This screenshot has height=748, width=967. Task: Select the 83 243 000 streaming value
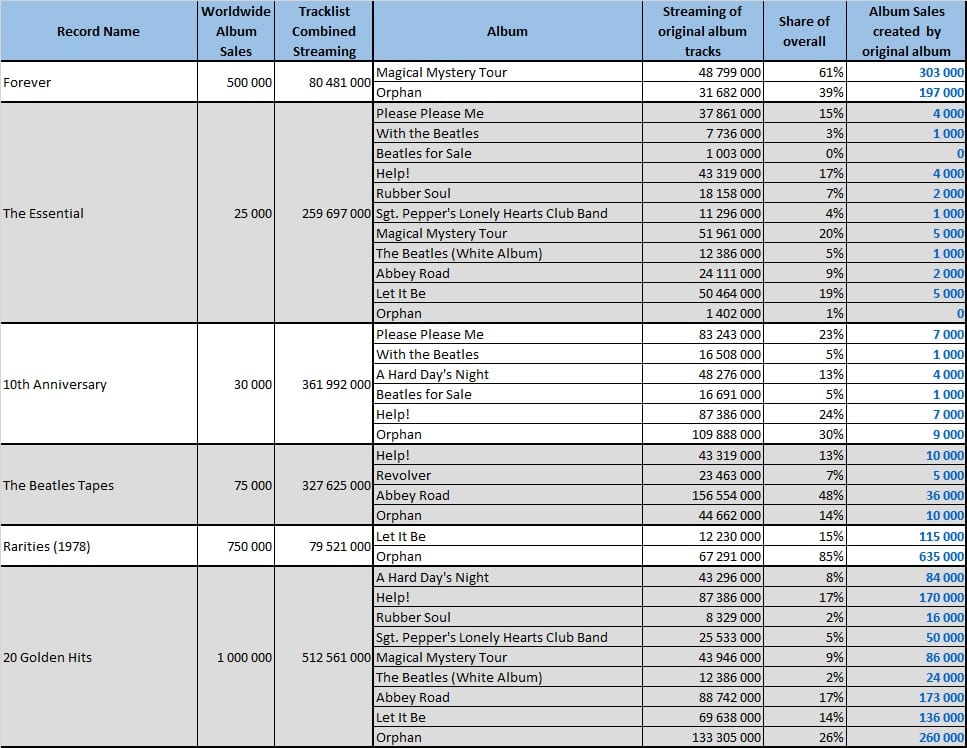(x=702, y=334)
